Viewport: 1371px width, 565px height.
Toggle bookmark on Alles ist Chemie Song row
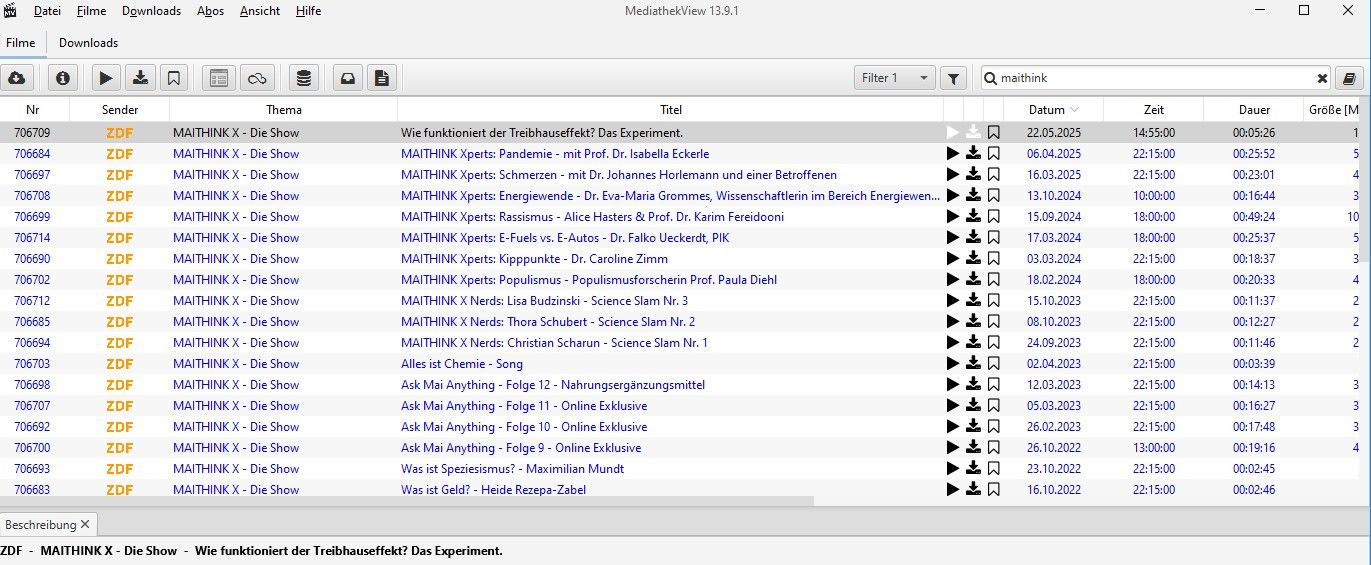pyautogui.click(x=993, y=364)
